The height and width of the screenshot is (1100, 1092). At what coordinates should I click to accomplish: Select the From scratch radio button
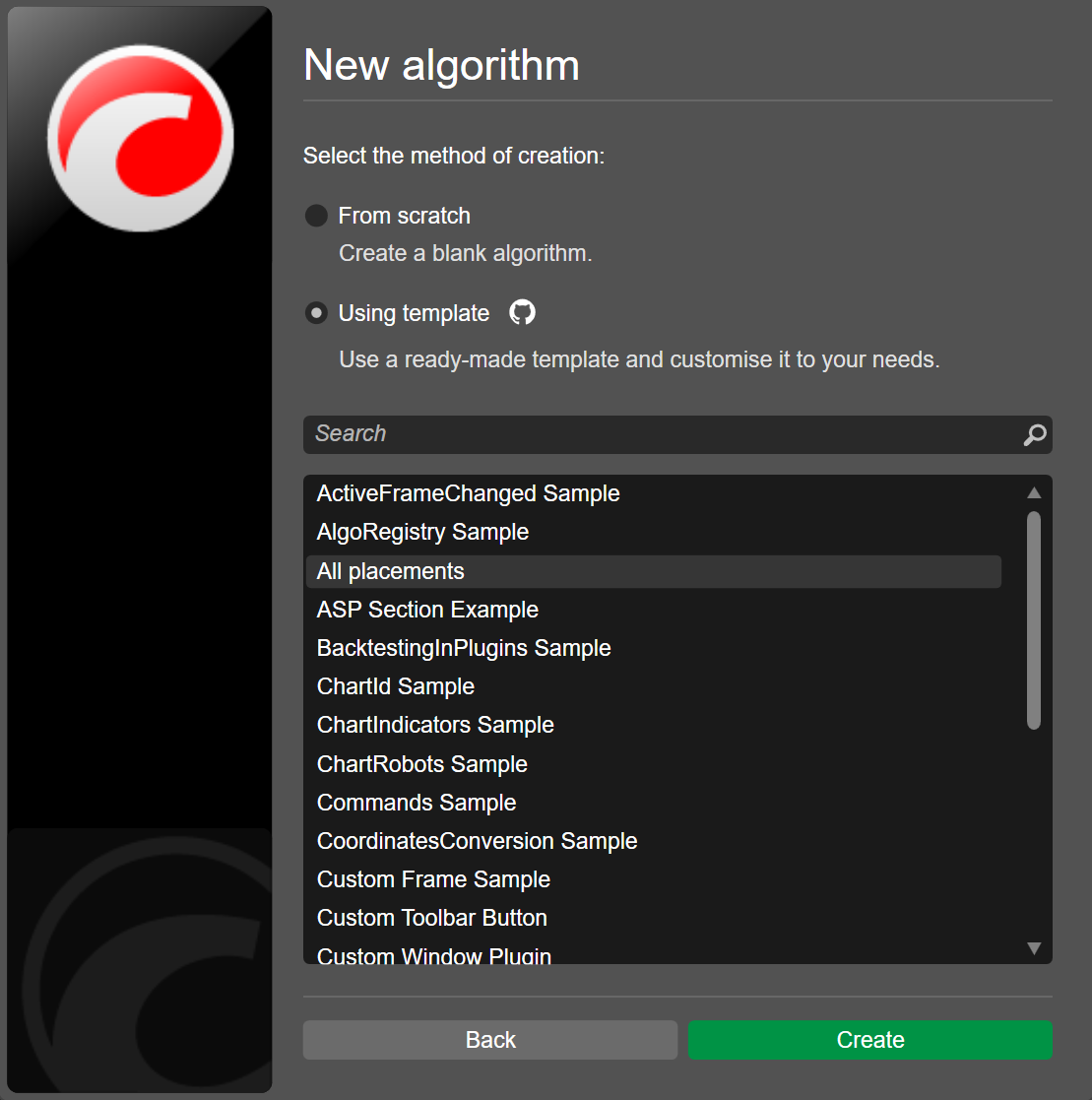click(316, 216)
